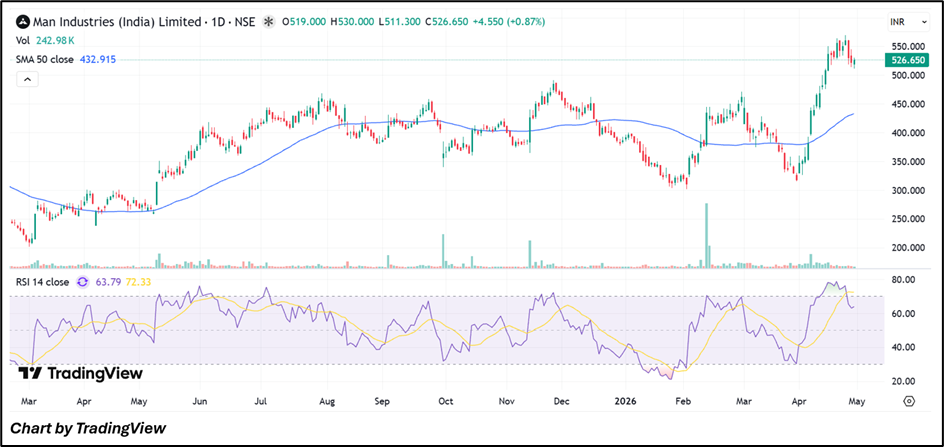Click the RSI refresh circular icon
Viewport: 944px width, 447px height.
click(83, 282)
